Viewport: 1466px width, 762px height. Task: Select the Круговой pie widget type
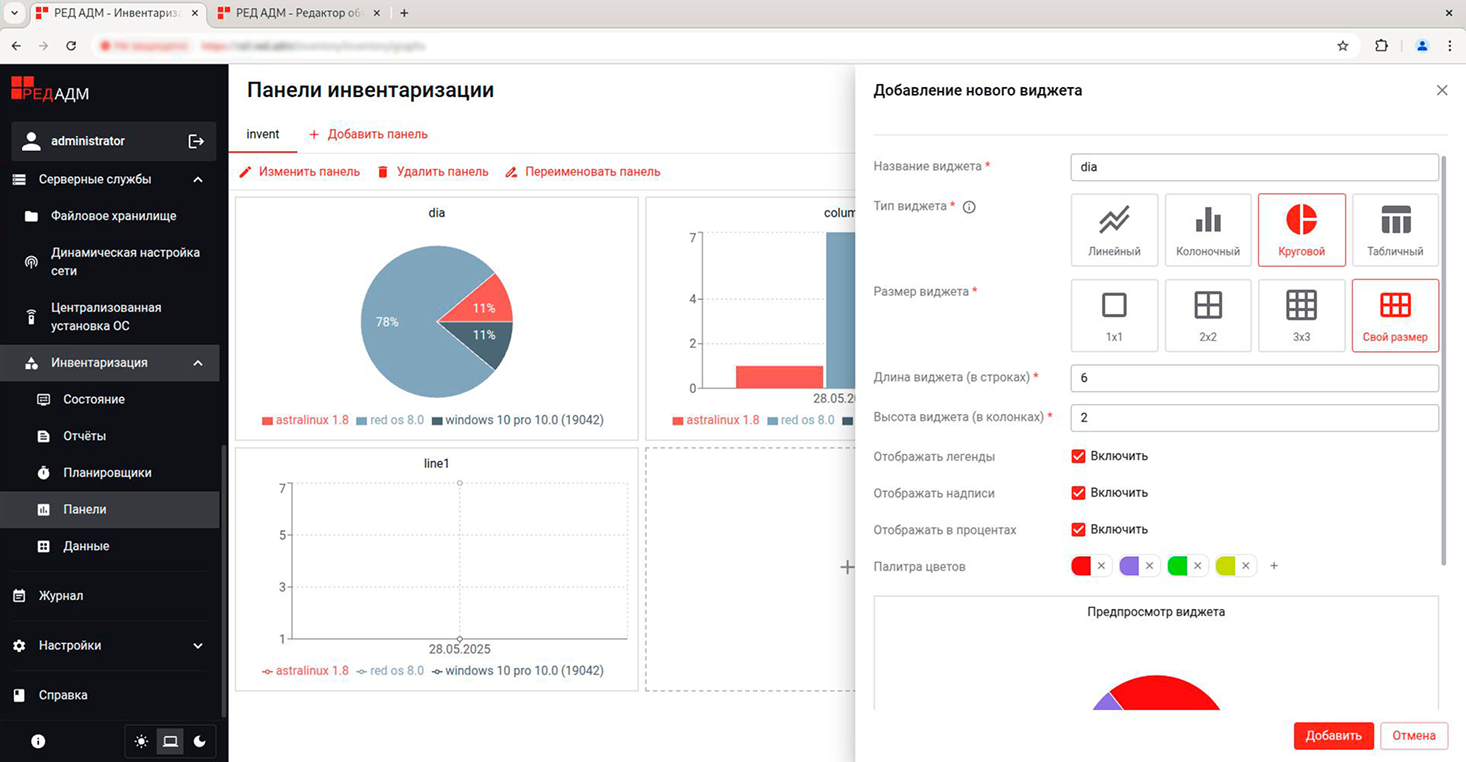click(x=1301, y=230)
